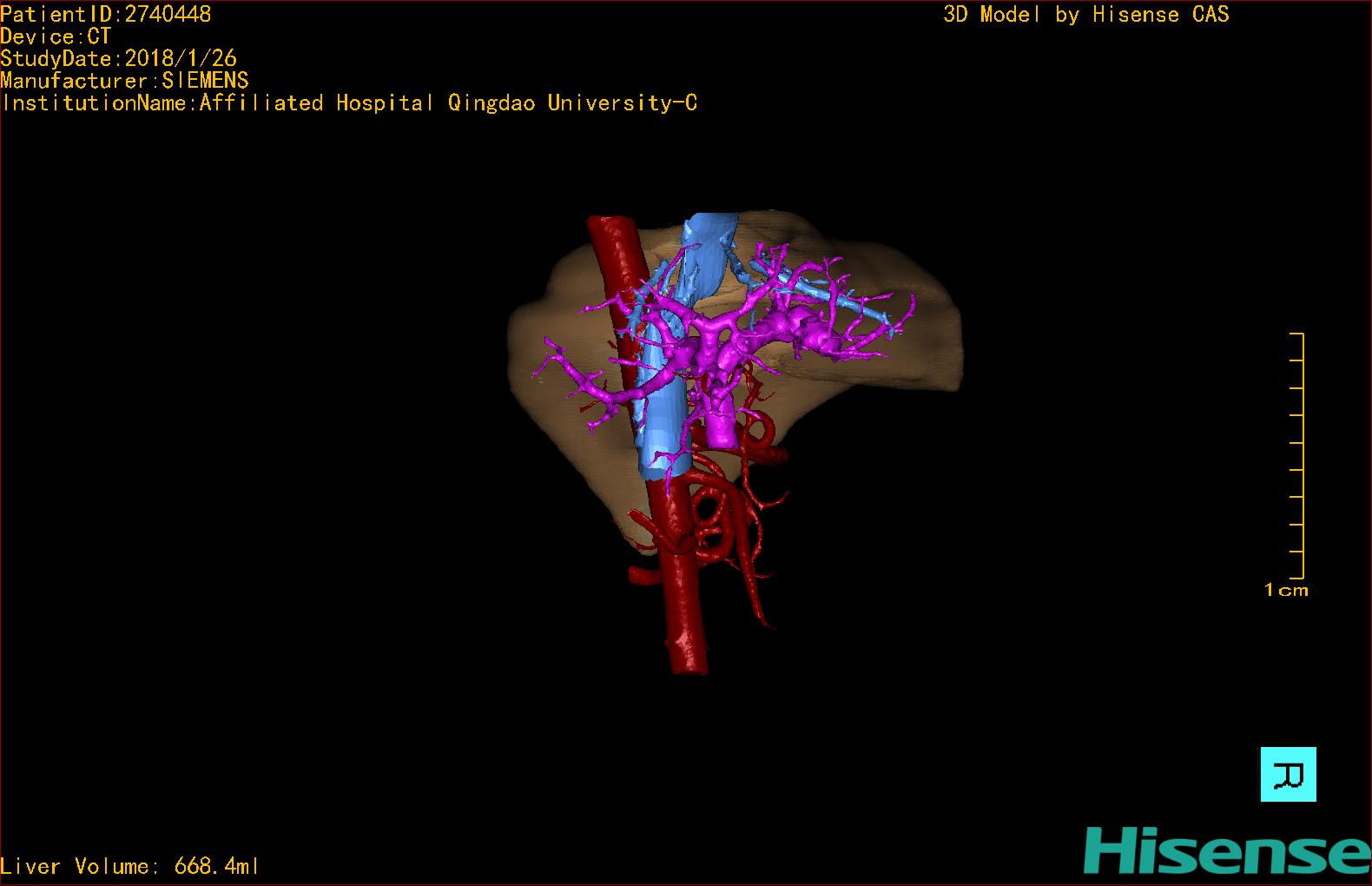This screenshot has width=1372, height=886.
Task: Click the Manufacturer:SIEMENS text
Action: click(125, 81)
